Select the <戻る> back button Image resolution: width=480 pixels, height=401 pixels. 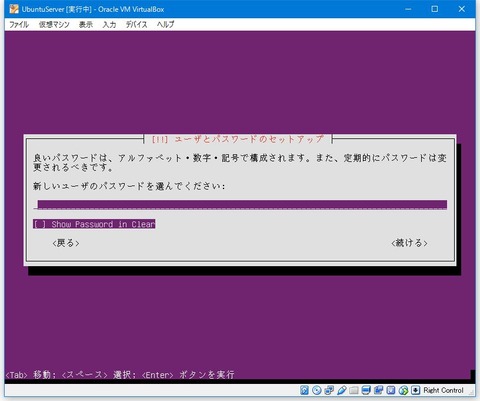tap(66, 243)
